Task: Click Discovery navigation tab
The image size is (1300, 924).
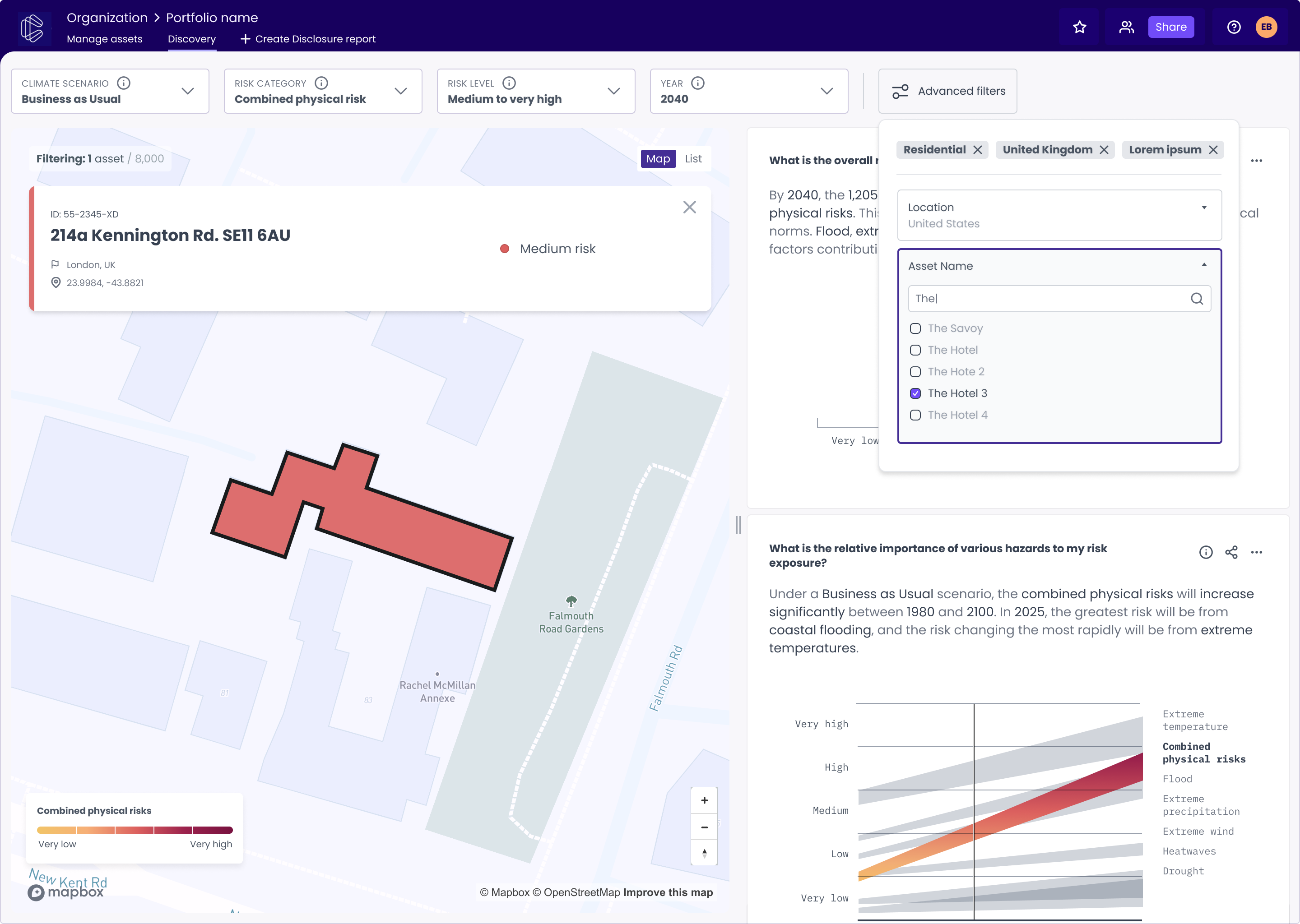Action: [192, 39]
